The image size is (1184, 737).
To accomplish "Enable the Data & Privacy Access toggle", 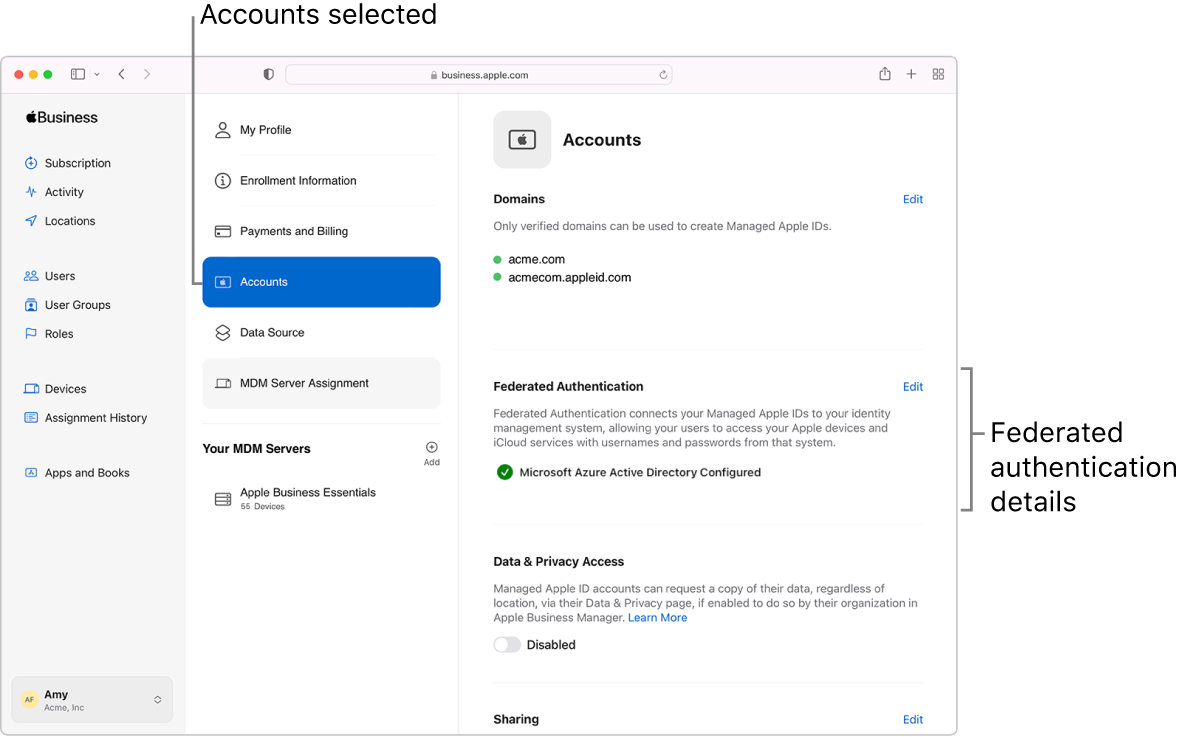I will coord(507,644).
